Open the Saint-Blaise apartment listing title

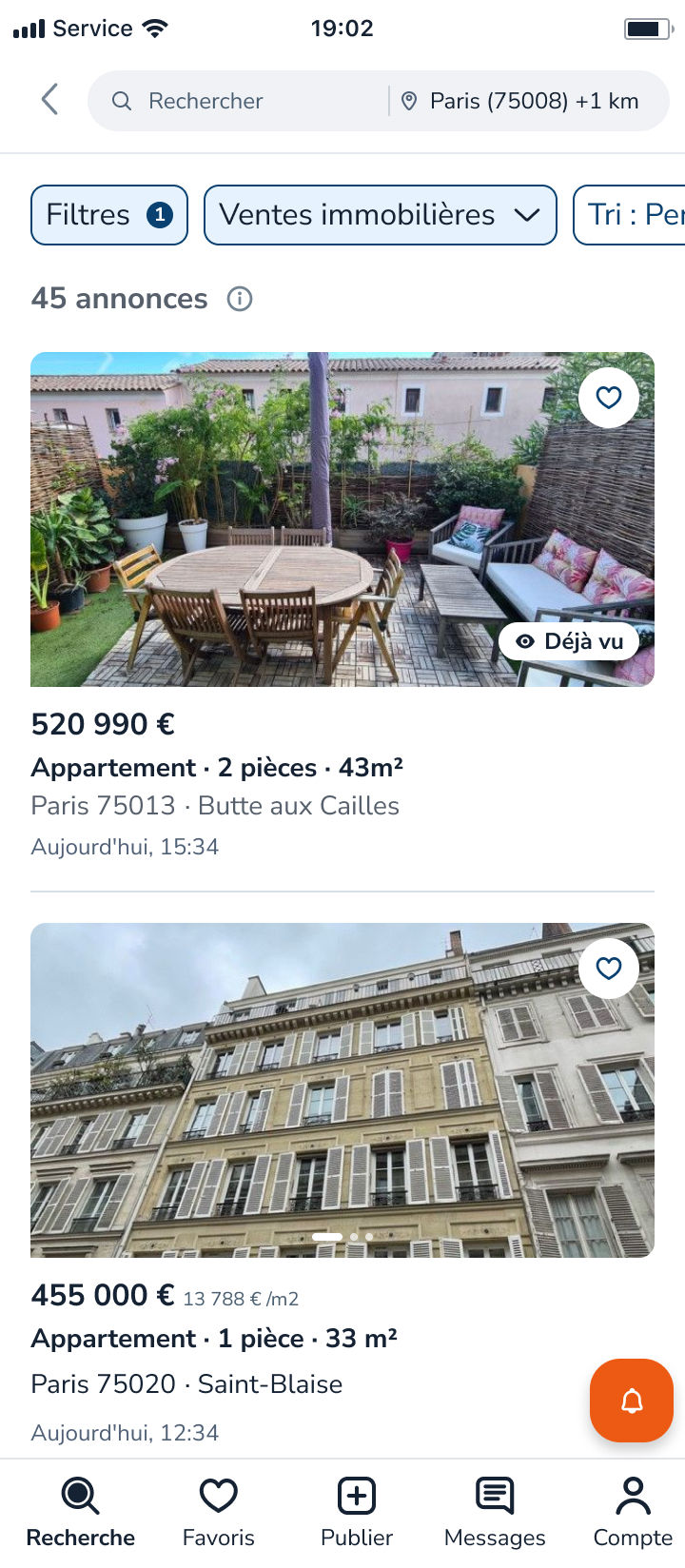click(214, 1339)
